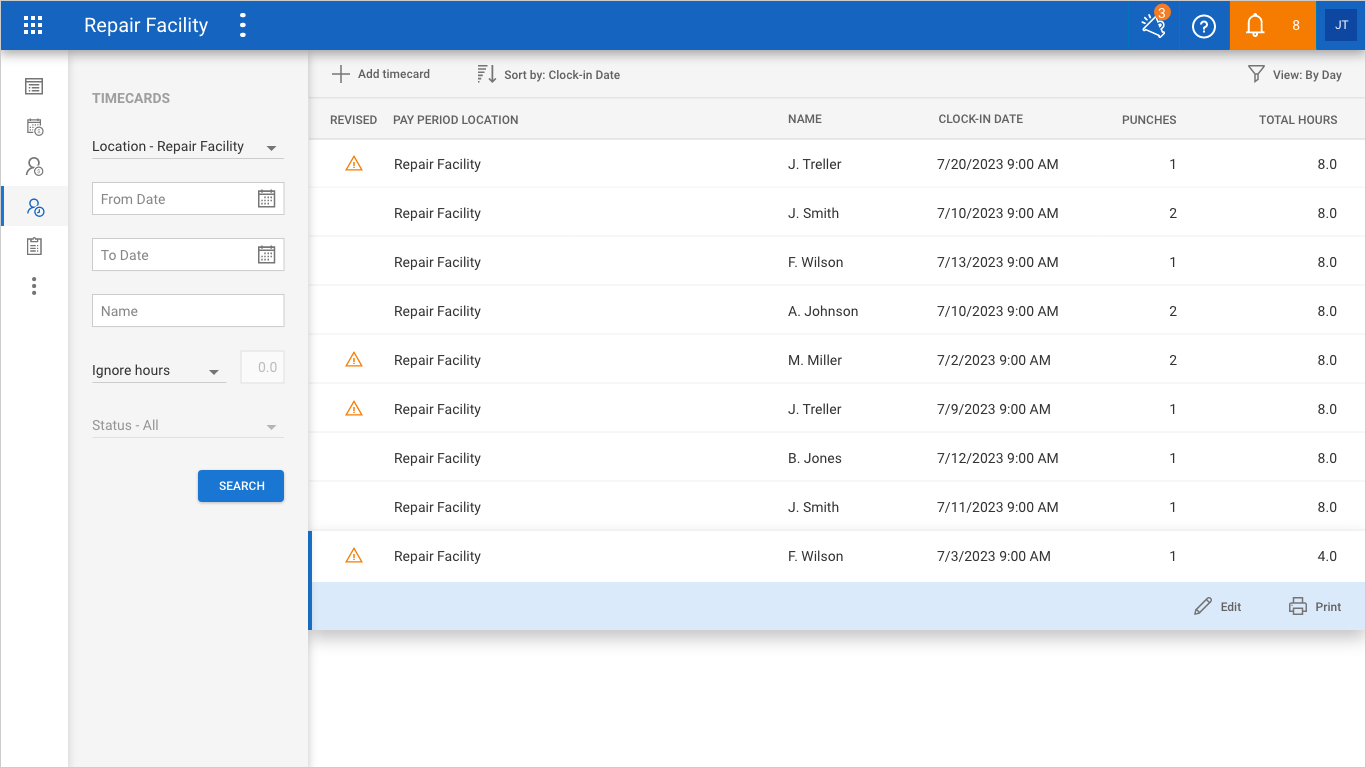Open the apps grid launcher icon

[33, 26]
